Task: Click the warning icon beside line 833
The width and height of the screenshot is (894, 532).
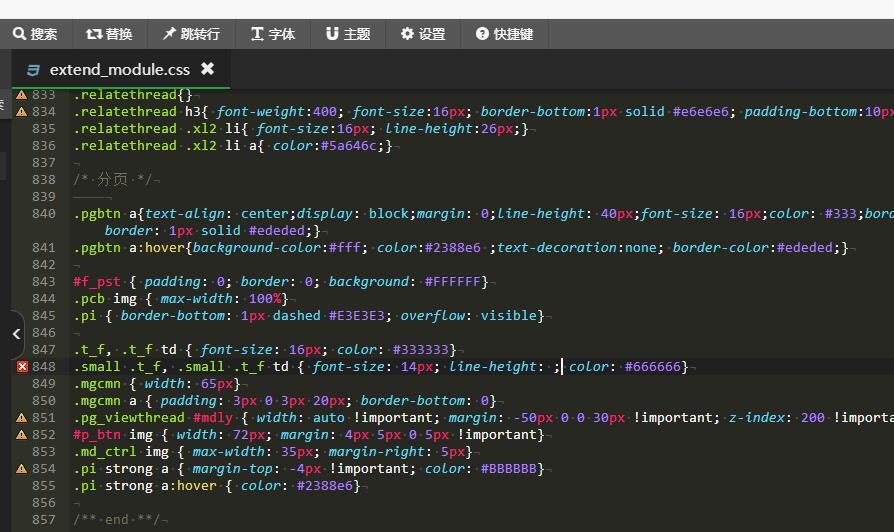Action: click(22, 95)
